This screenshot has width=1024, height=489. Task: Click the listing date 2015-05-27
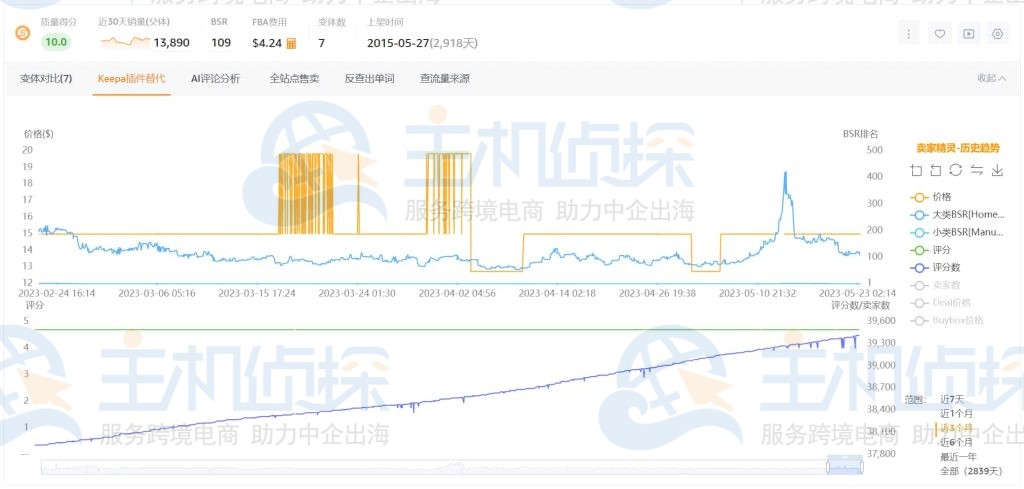[x=398, y=43]
